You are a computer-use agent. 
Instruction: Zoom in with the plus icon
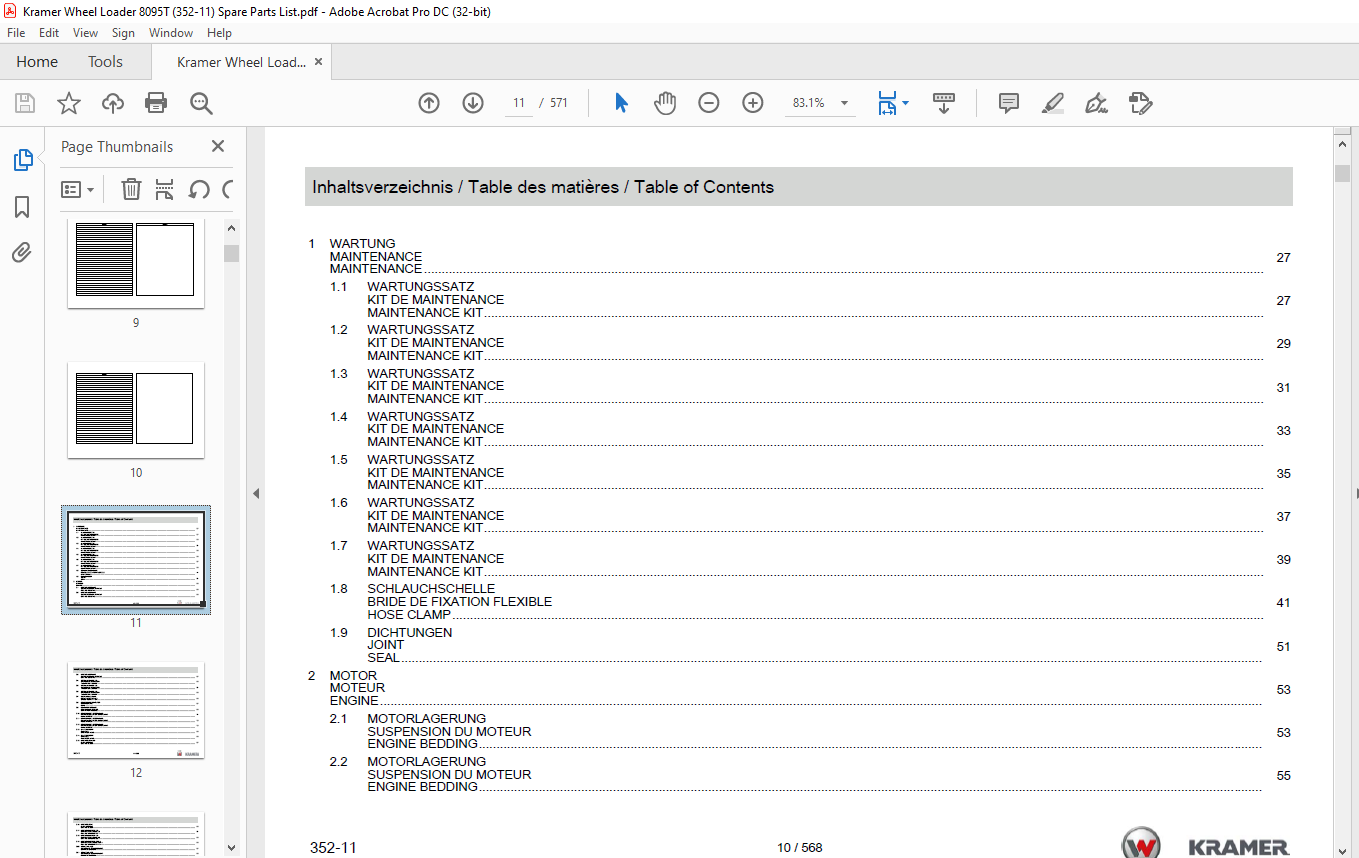(753, 103)
